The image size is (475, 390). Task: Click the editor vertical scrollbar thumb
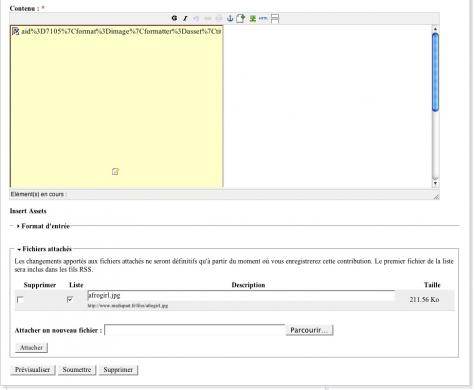[435, 72]
